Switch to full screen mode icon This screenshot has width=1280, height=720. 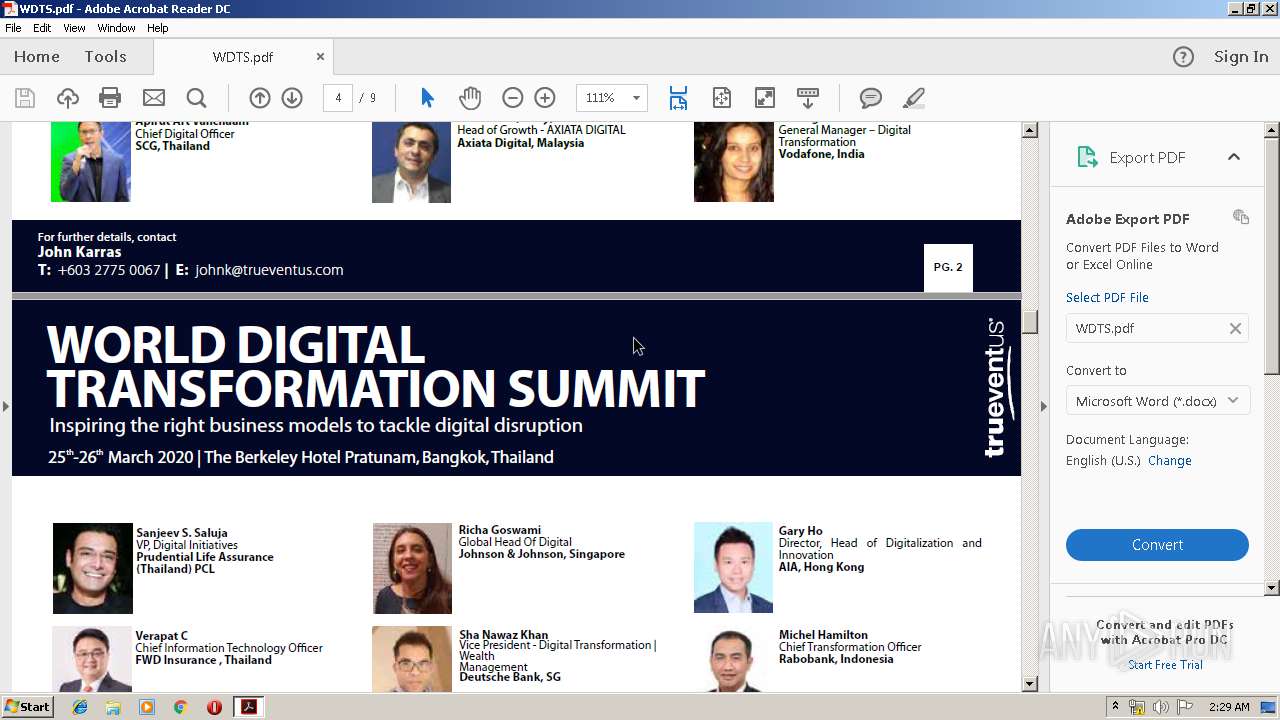coord(765,98)
